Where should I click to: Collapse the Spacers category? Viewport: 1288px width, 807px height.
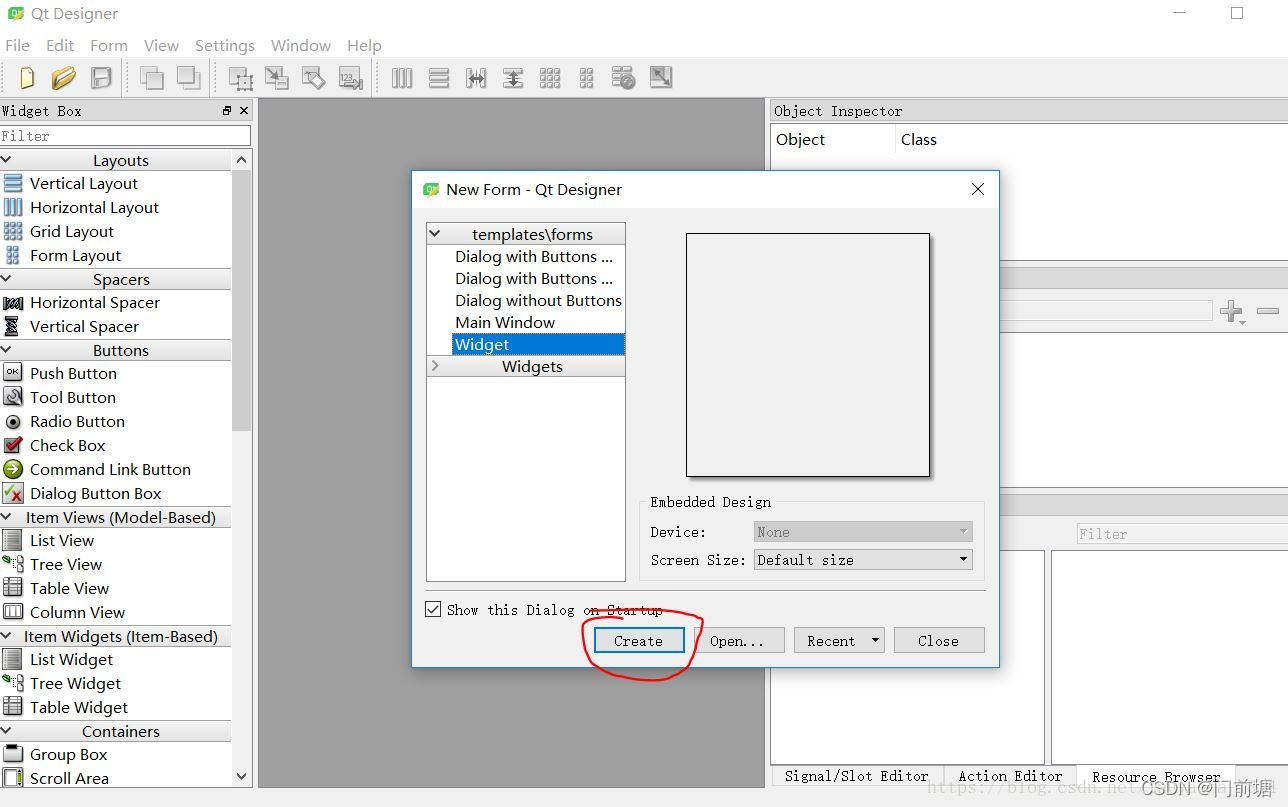pyautogui.click(x=6, y=279)
